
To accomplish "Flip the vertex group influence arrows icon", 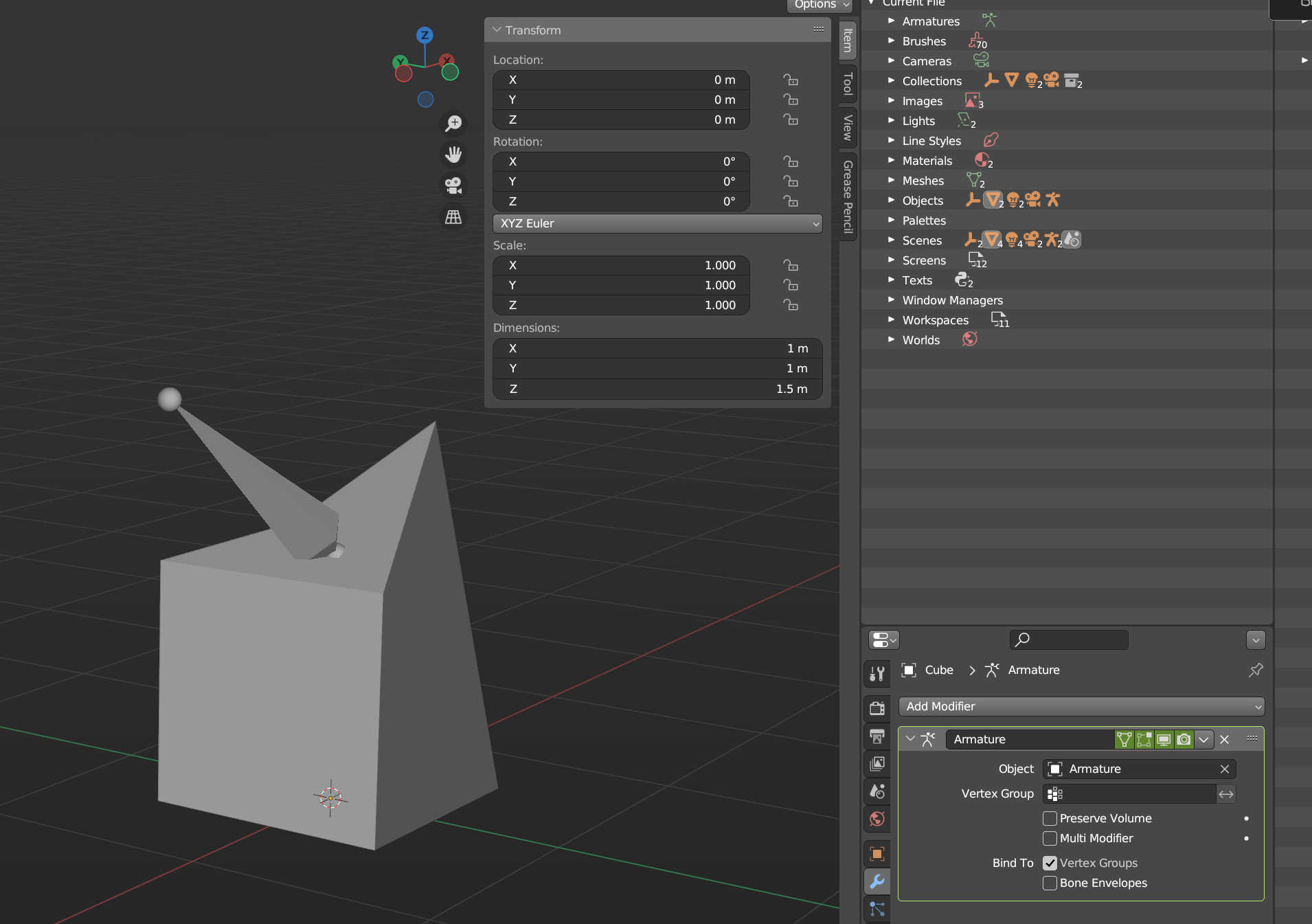I will point(1226,794).
